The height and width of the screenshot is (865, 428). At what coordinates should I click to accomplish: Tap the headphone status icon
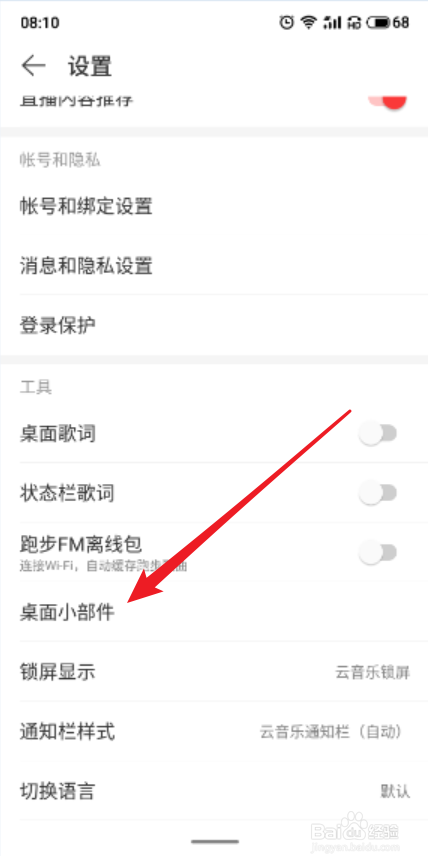(x=352, y=22)
